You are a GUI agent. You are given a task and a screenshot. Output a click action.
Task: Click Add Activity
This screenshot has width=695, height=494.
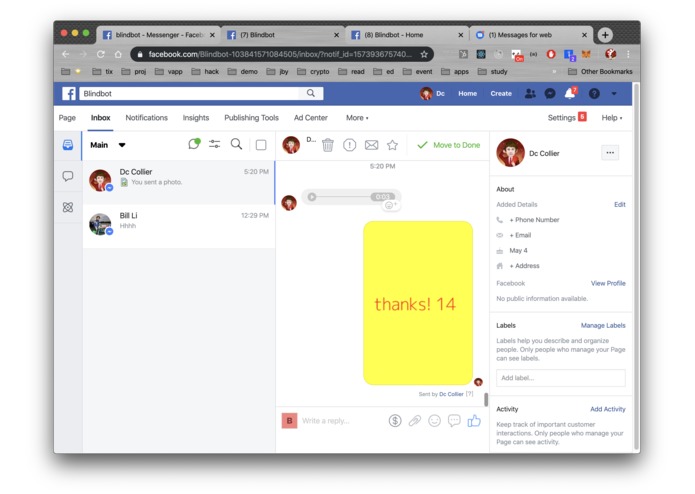608,409
